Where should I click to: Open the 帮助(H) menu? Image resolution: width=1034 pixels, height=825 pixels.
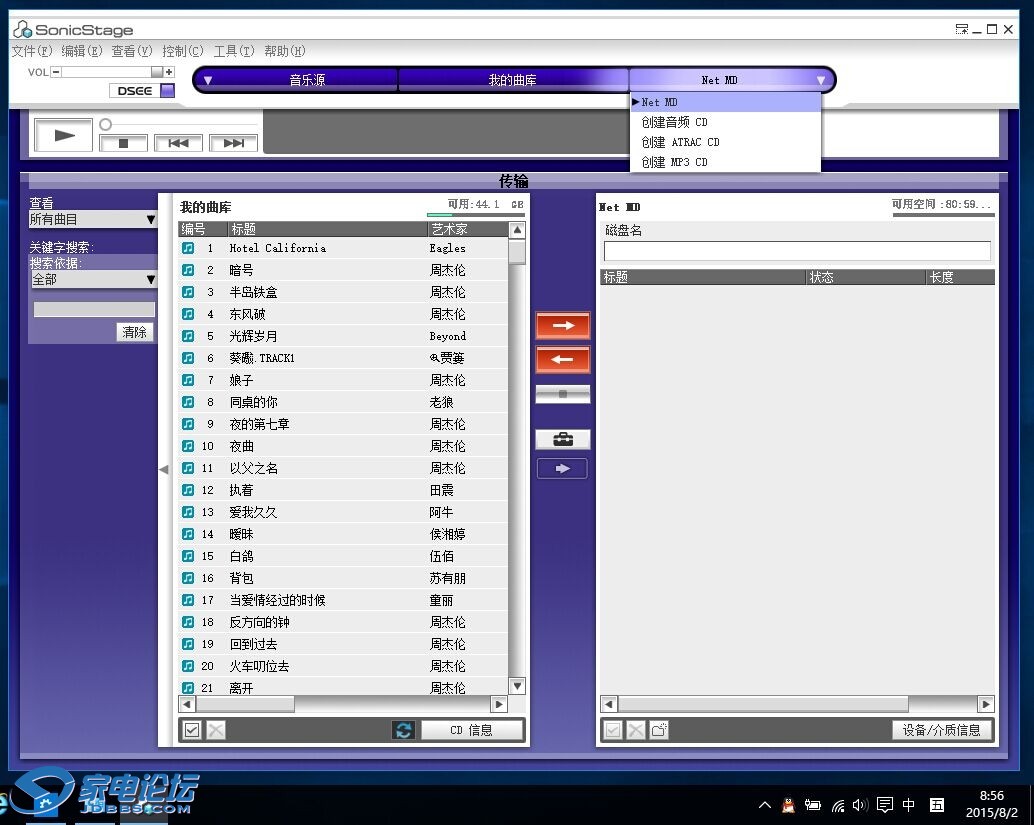tap(285, 51)
